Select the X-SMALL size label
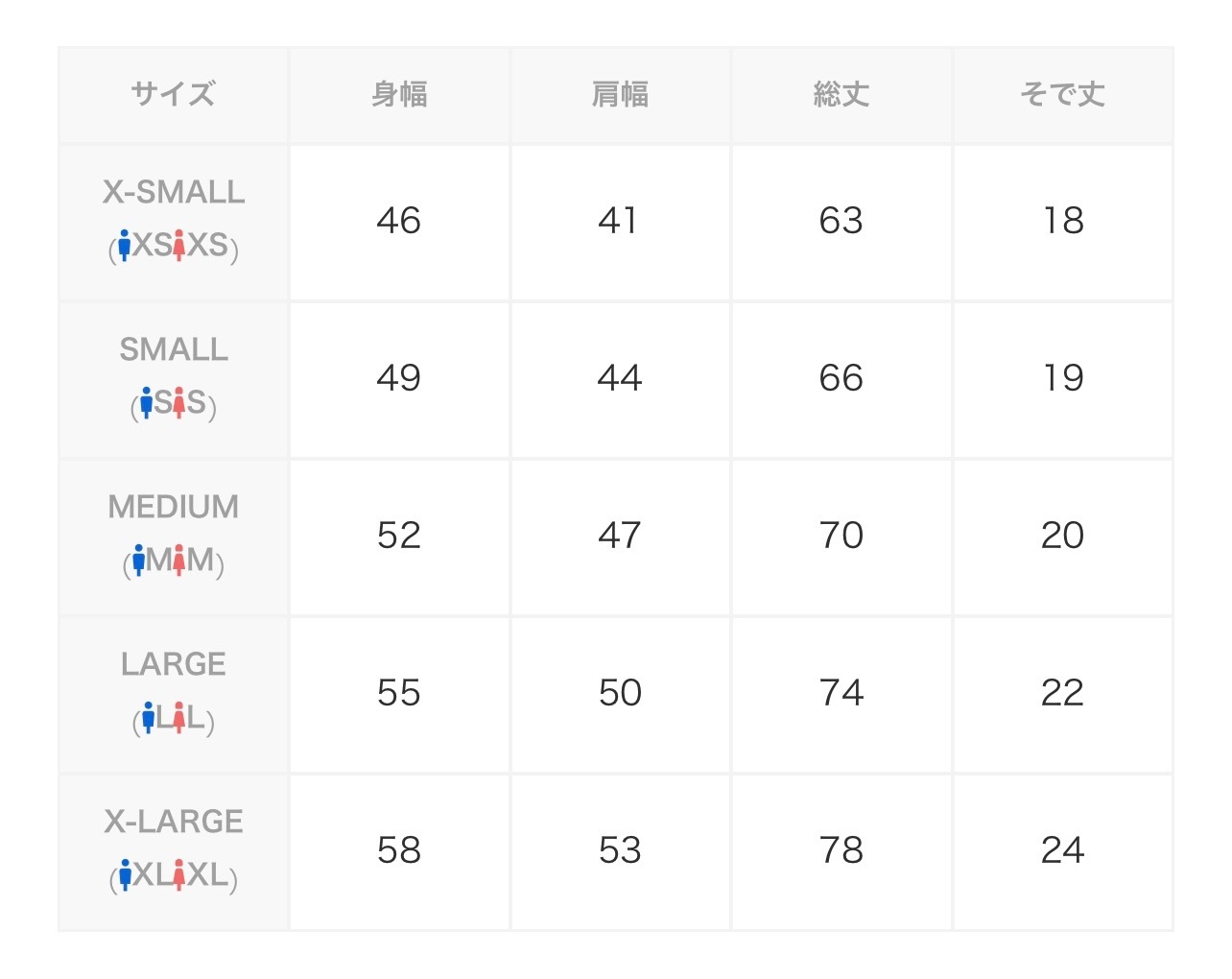The width and height of the screenshot is (1232, 979). [174, 193]
